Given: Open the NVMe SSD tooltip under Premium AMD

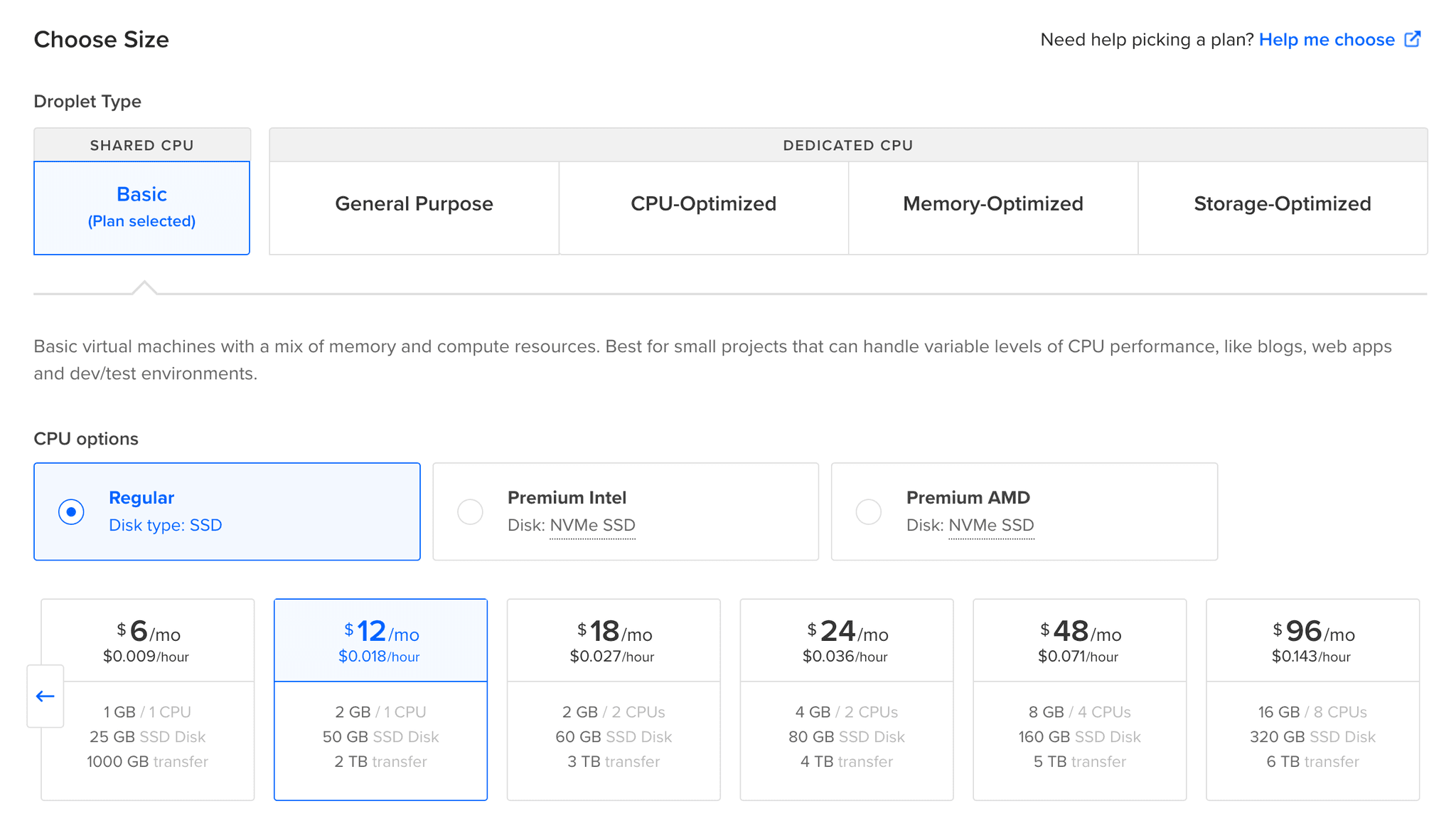Looking at the screenshot, I should pyautogui.click(x=991, y=525).
